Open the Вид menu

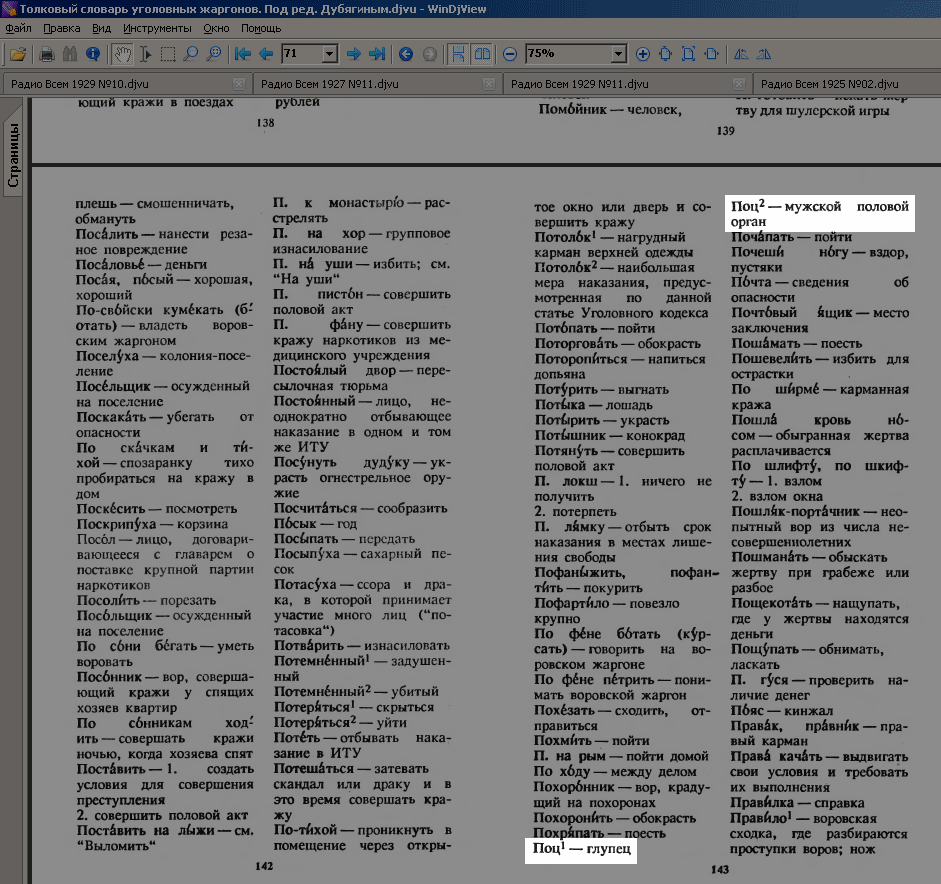(101, 28)
